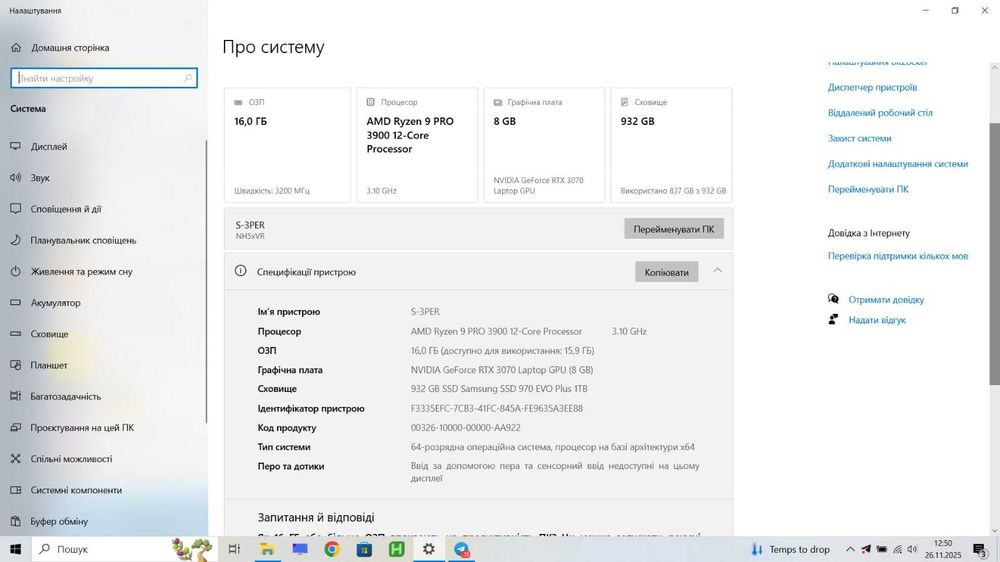Click the clock 12:50 date display
The image size is (1000, 562).
tap(943, 549)
